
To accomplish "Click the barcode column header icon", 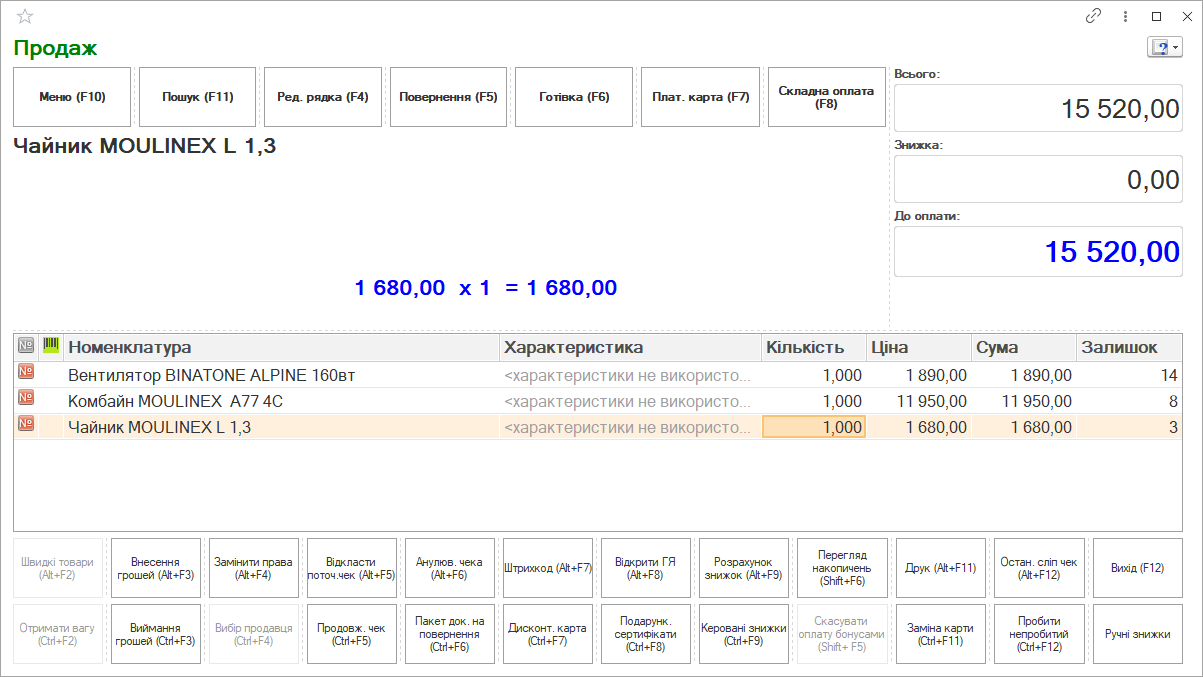I will [x=51, y=346].
